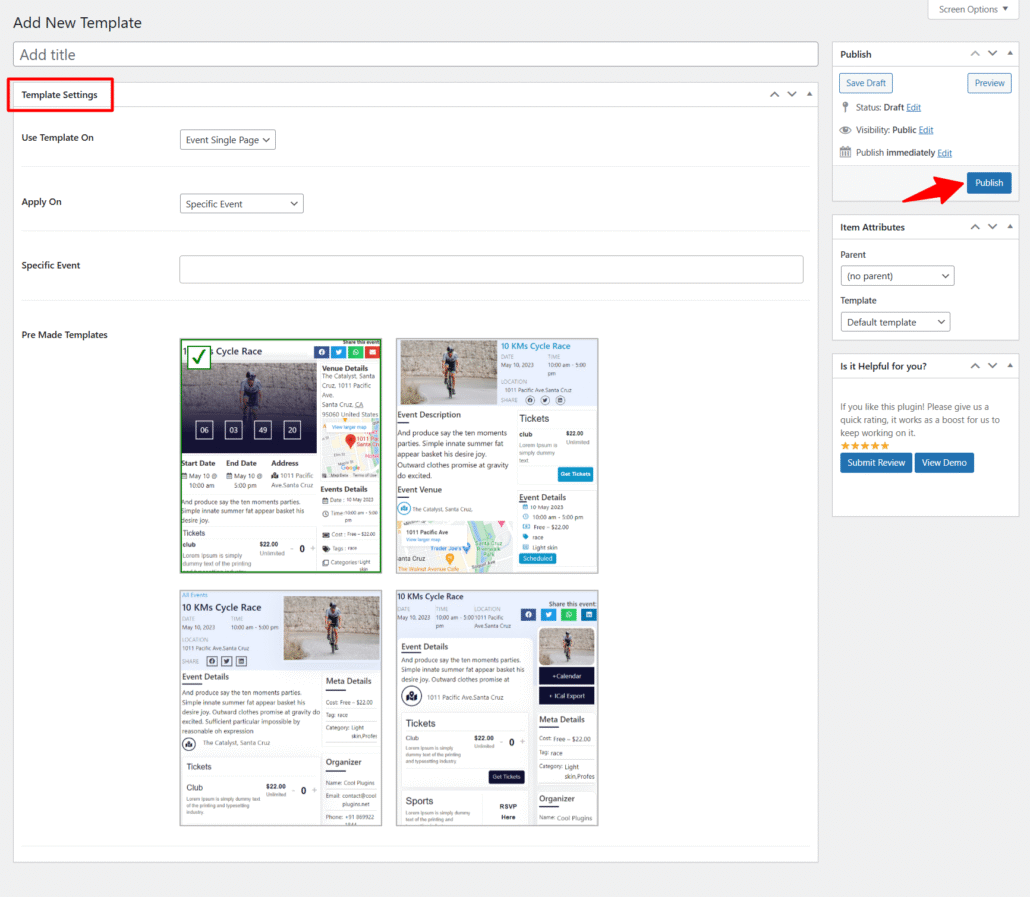Open the 'Use Template On' dropdown
Image resolution: width=1030 pixels, height=897 pixels.
pyautogui.click(x=228, y=140)
